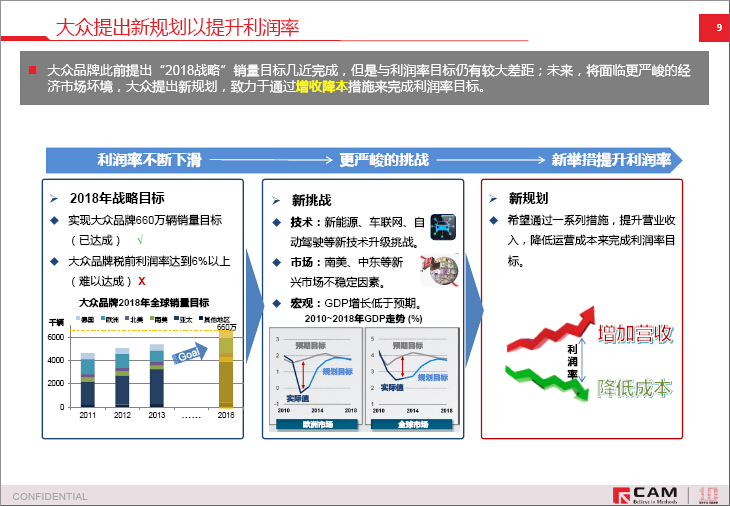Click the red 10 anniversary logo in the footer

(709, 495)
